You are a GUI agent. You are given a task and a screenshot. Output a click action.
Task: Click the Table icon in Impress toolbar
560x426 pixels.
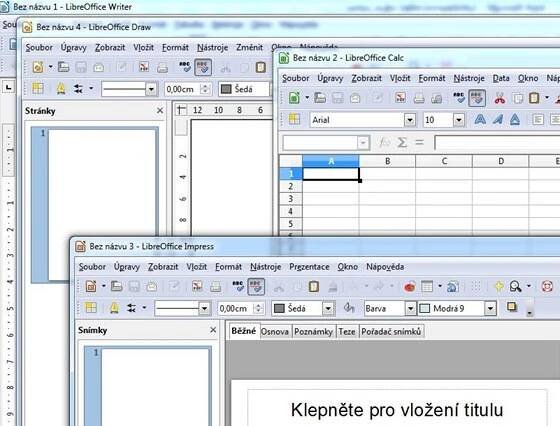click(x=427, y=286)
